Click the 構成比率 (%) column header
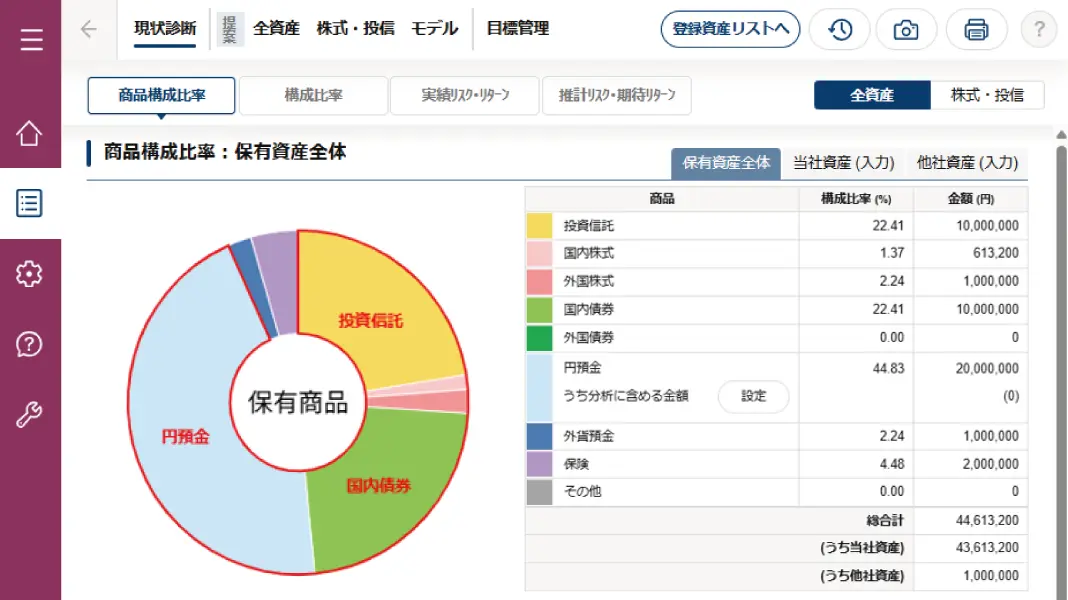The image size is (1068, 600). point(856,199)
